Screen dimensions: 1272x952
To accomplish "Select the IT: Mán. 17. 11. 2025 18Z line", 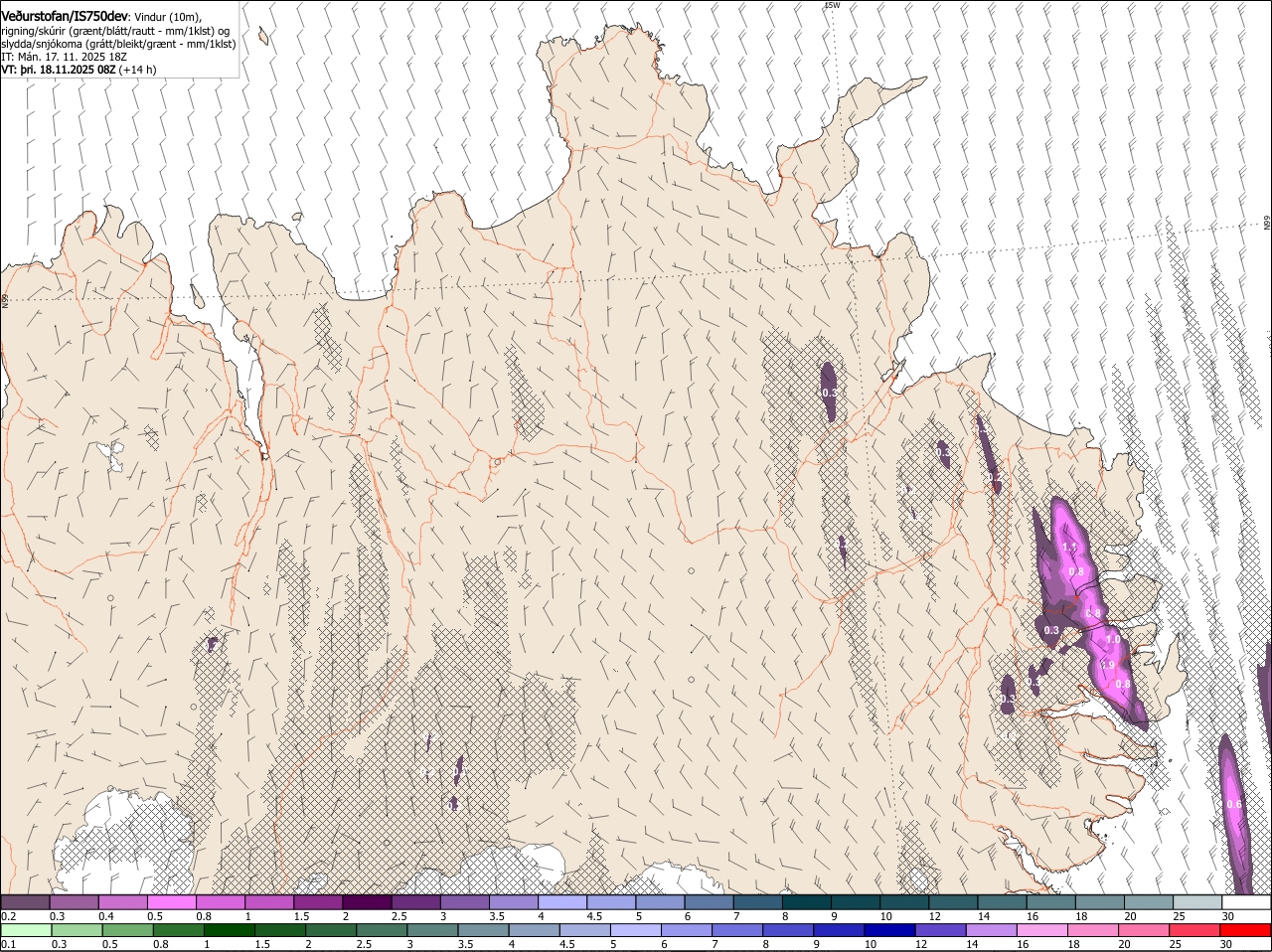I will pyautogui.click(x=63, y=57).
